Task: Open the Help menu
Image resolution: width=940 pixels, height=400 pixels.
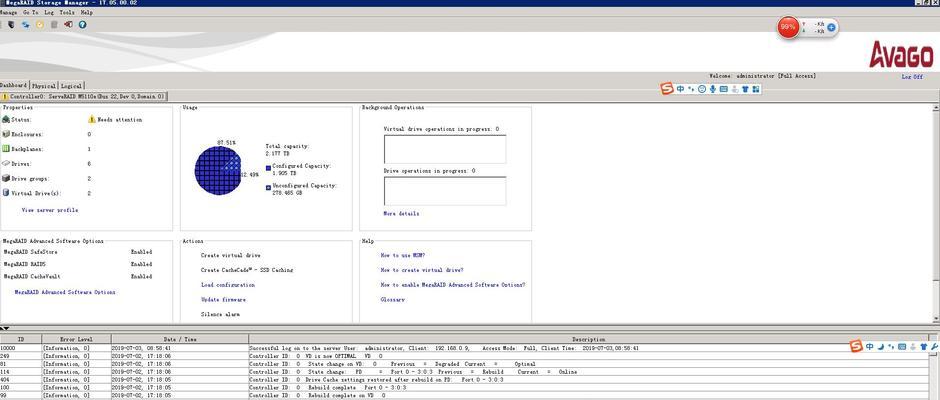Action: pyautogui.click(x=86, y=12)
